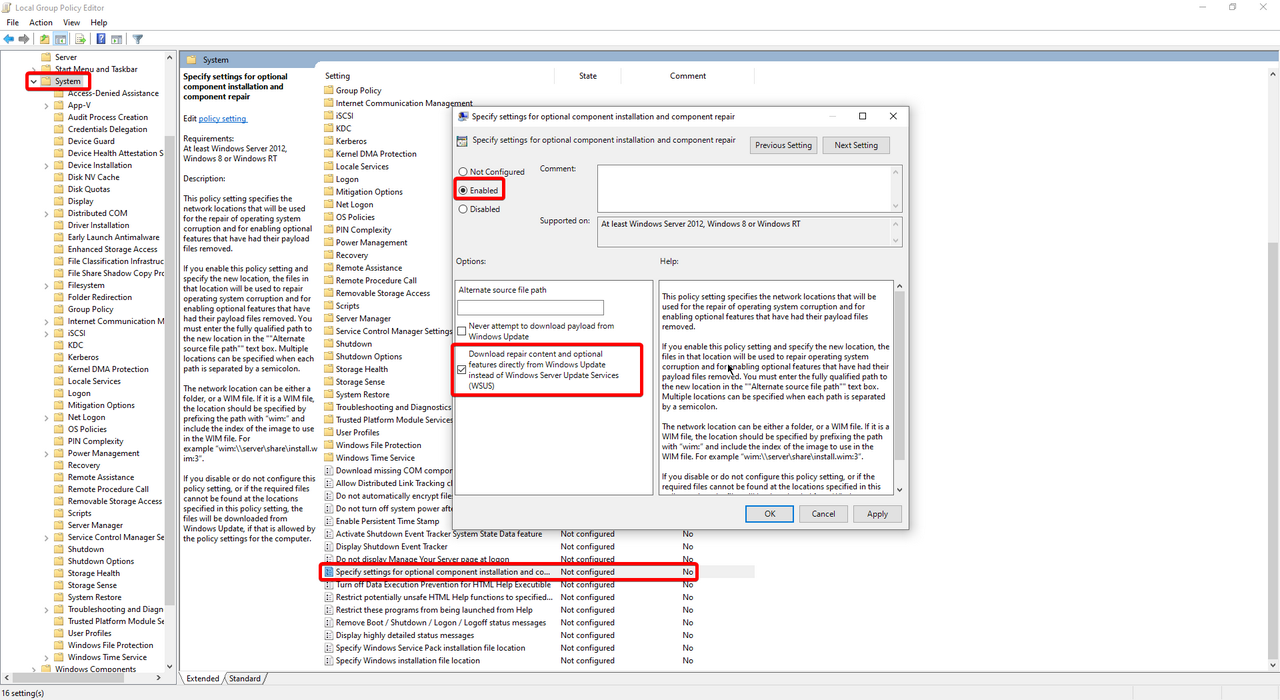The image size is (1280, 700).
Task: Click the Up One Level folder icon
Action: coord(45,39)
